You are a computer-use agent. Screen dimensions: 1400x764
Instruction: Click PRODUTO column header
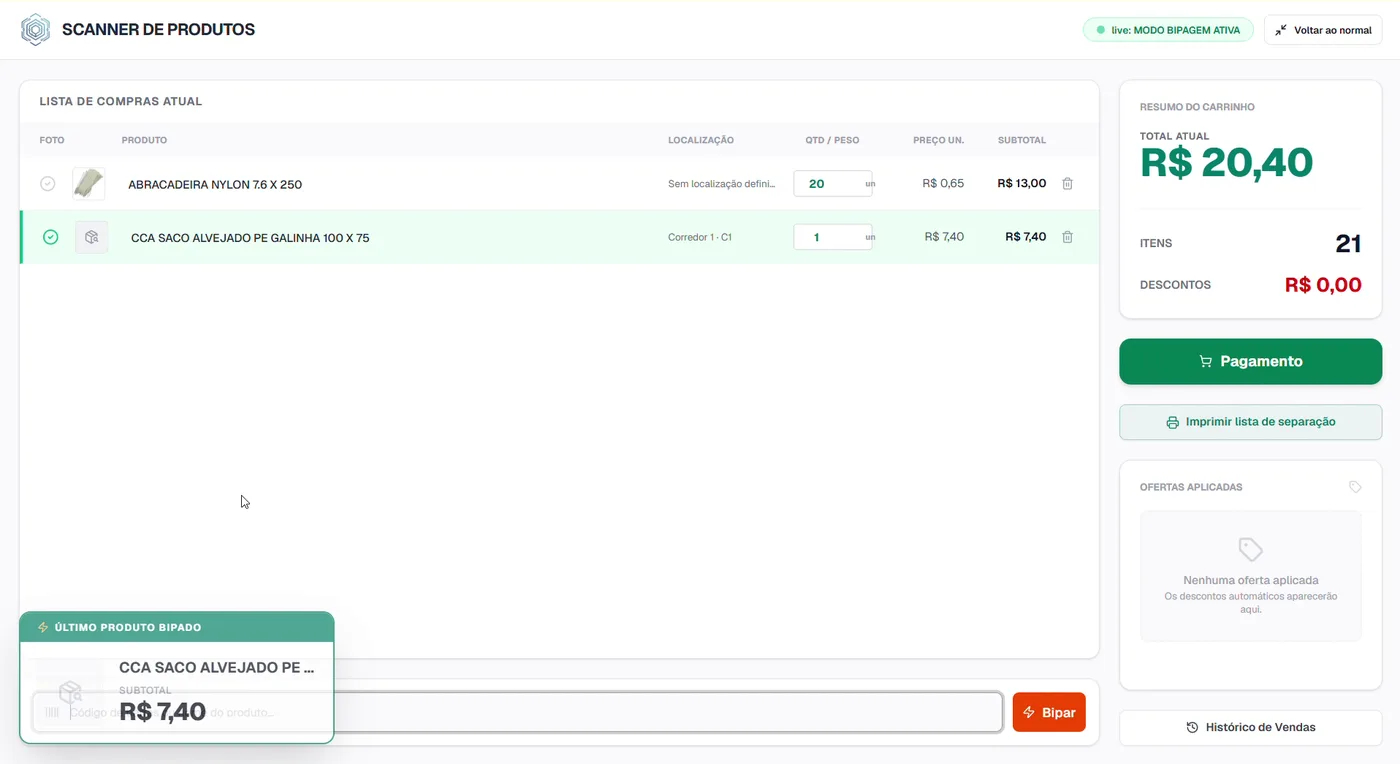click(144, 140)
